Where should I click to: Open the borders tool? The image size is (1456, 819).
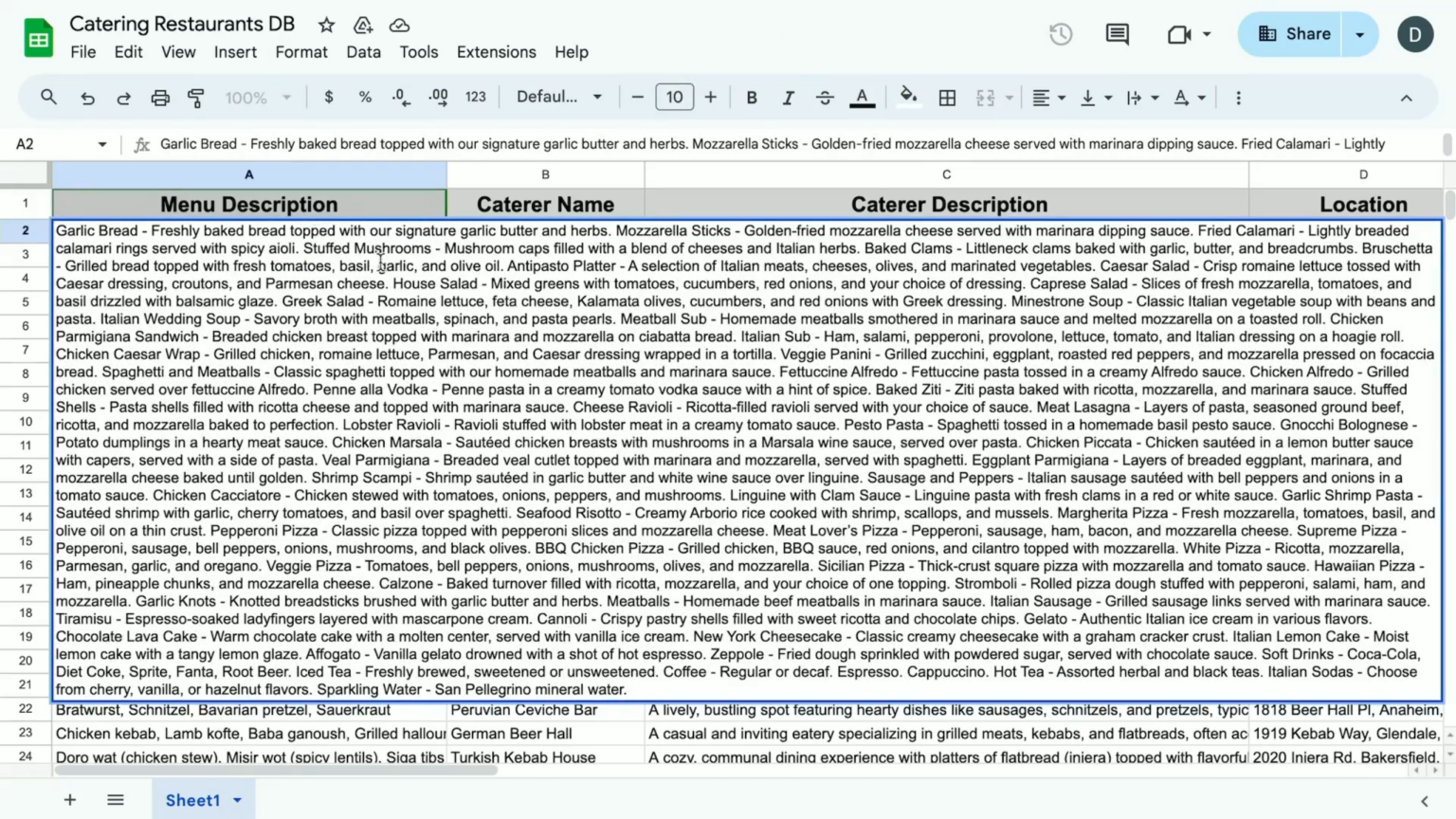click(947, 98)
